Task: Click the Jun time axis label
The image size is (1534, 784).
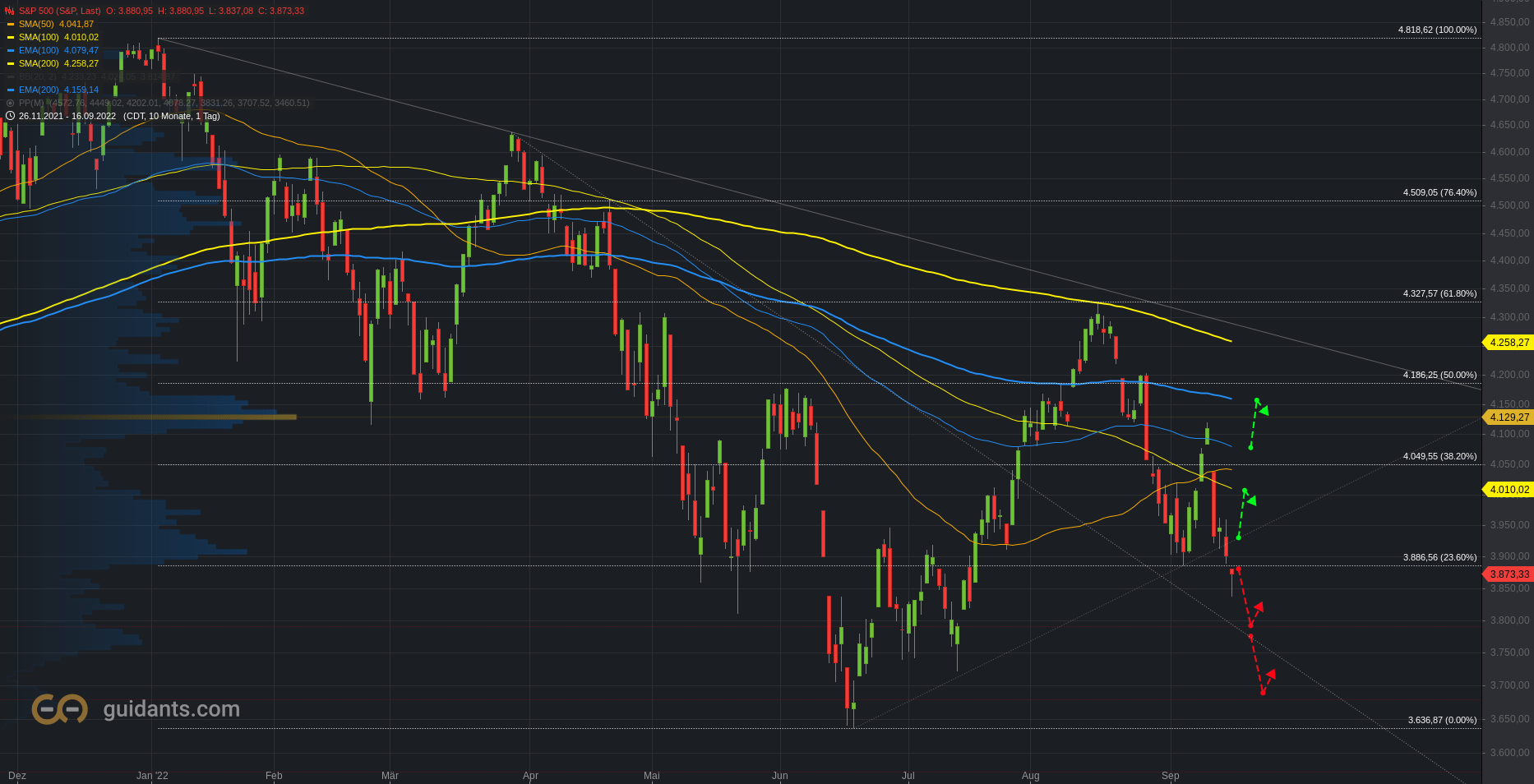Action: pos(779,776)
